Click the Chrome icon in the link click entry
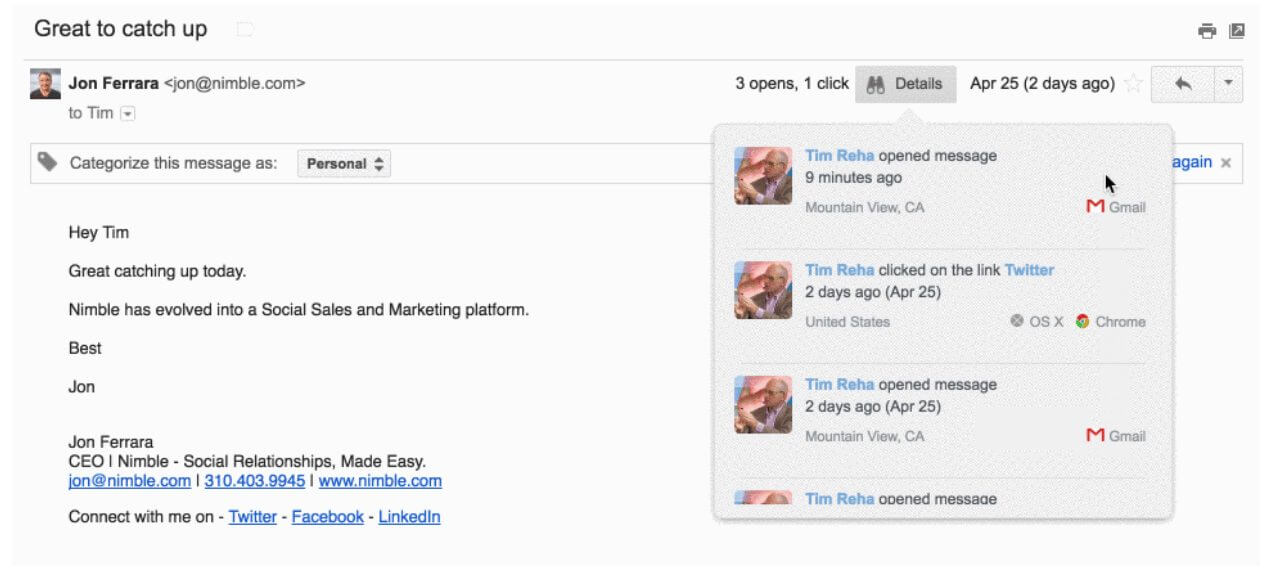1268x586 pixels. [x=1082, y=321]
